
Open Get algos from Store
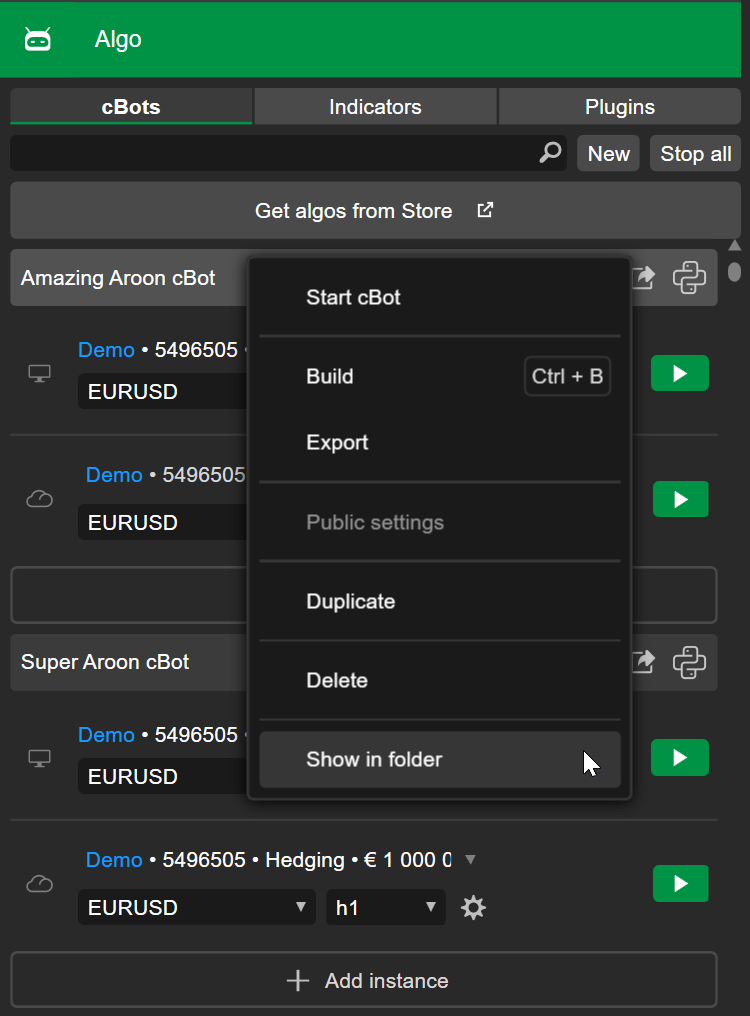(x=375, y=210)
